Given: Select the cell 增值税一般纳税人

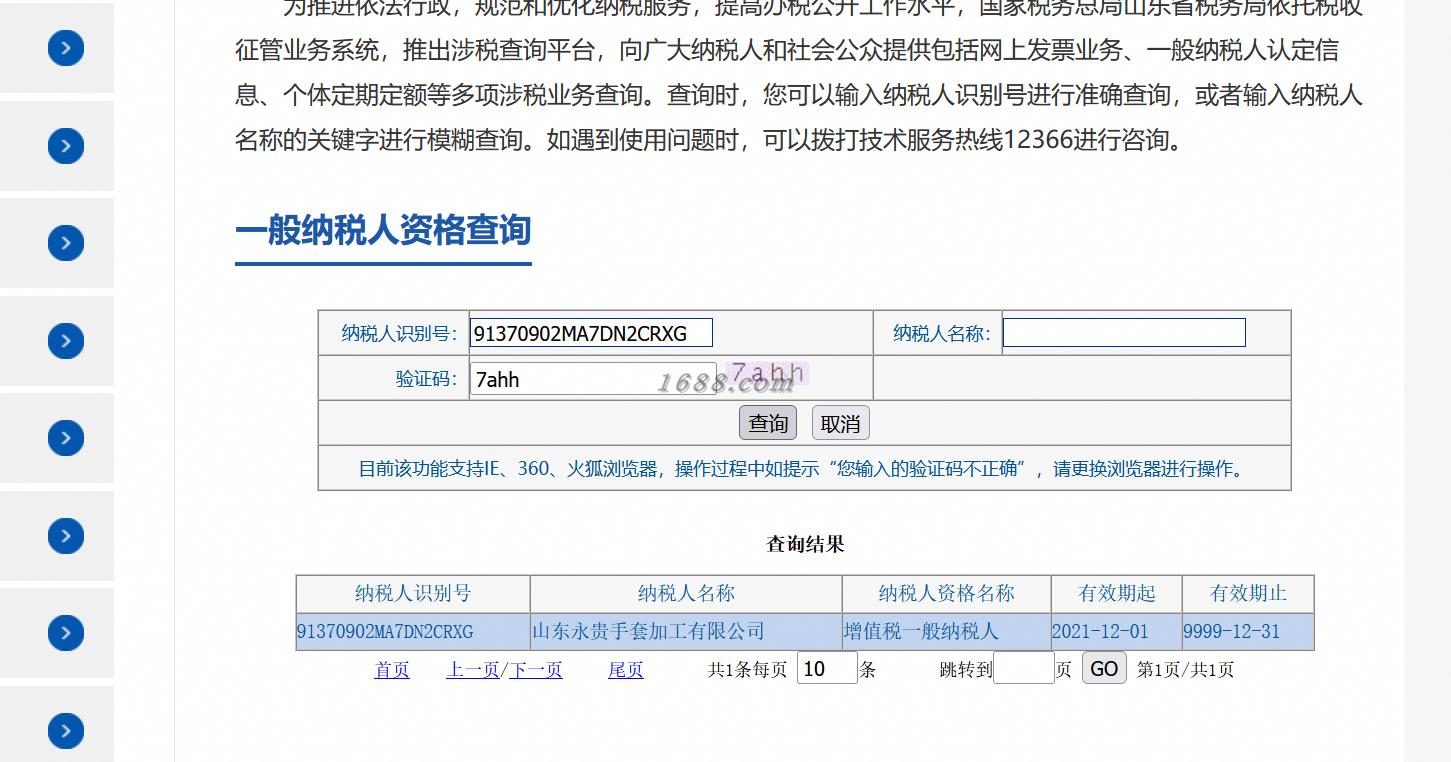Looking at the screenshot, I should point(946,632).
